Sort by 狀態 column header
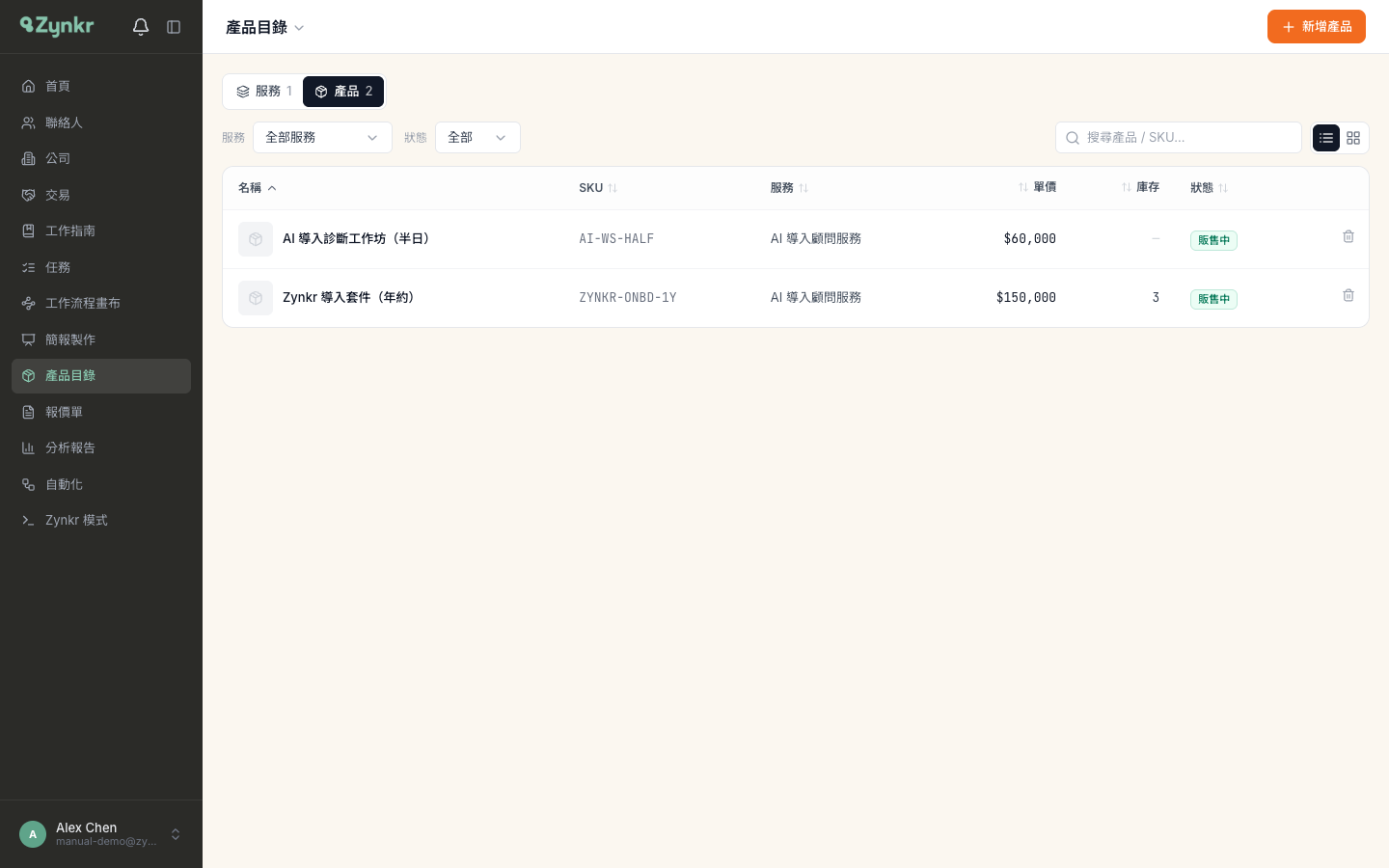 [1210, 188]
